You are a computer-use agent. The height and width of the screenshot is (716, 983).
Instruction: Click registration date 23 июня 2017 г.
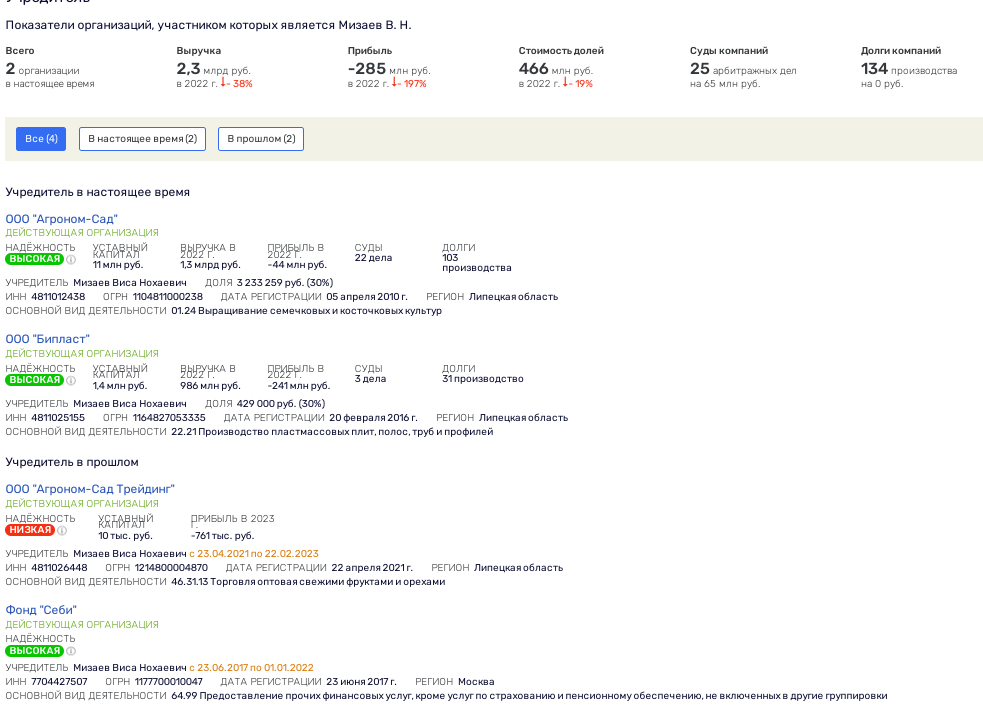361,682
